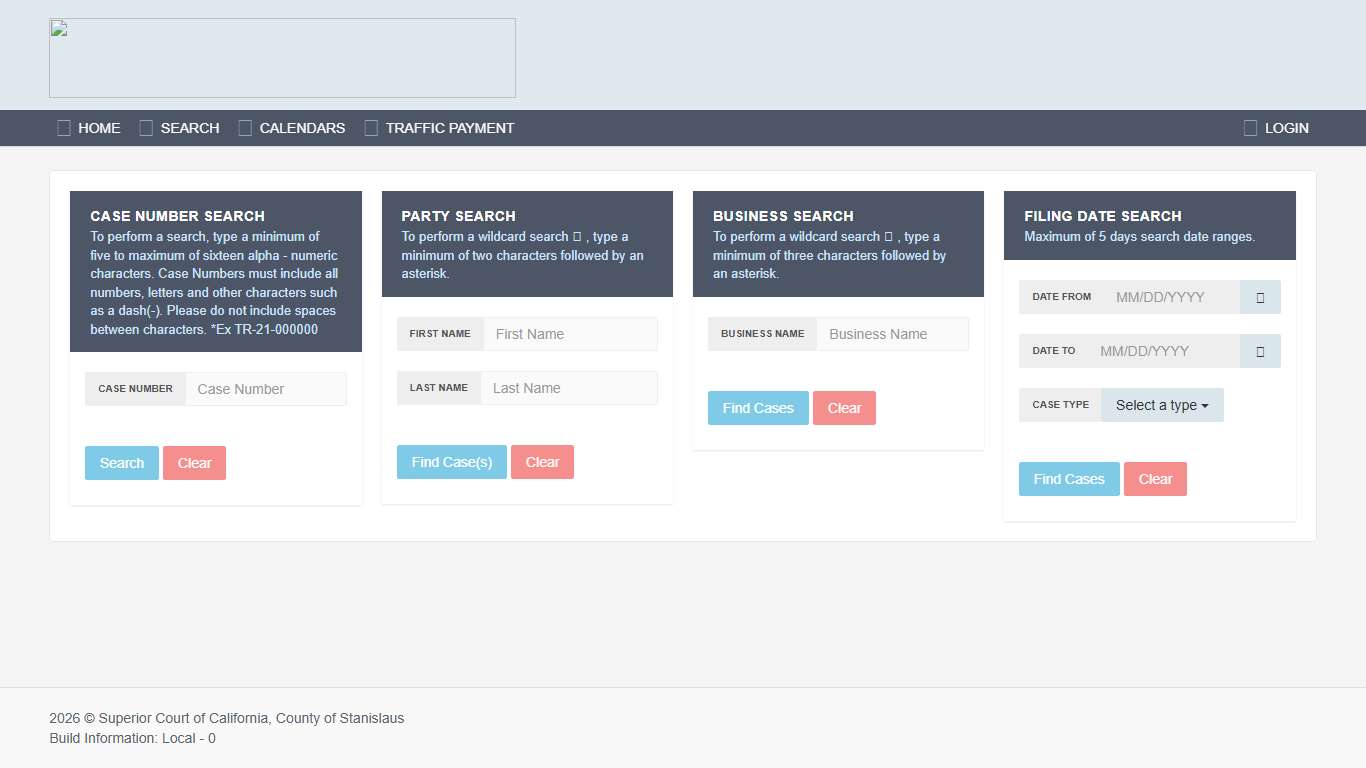Click Find Cases under Business Search

coord(758,408)
